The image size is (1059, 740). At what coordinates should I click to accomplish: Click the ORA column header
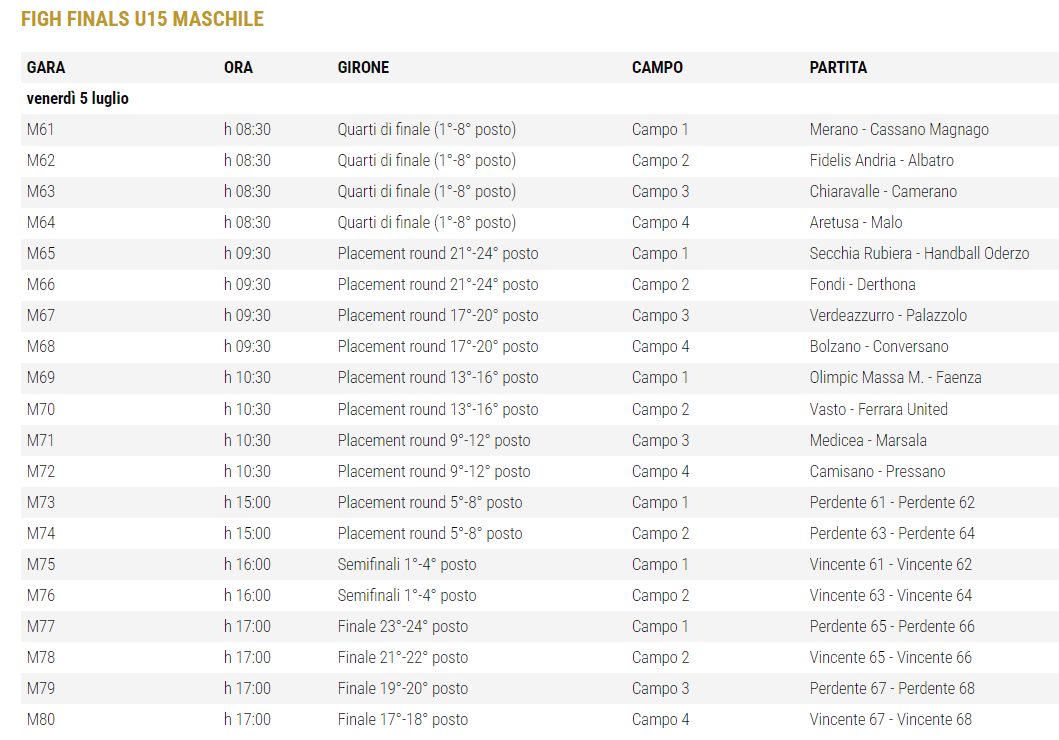tap(238, 68)
